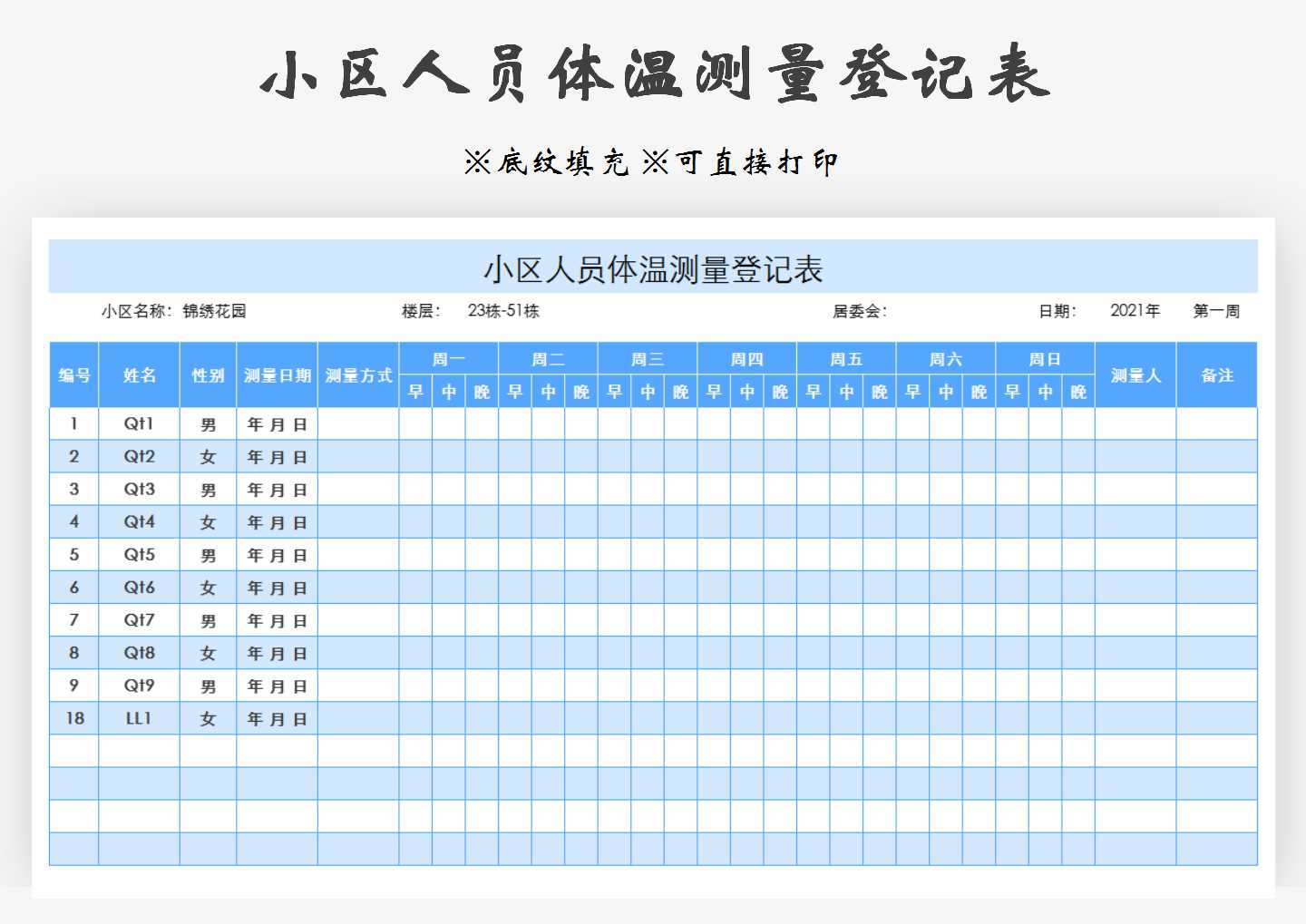
Task: Click the 性别 column header
Action: tap(207, 374)
